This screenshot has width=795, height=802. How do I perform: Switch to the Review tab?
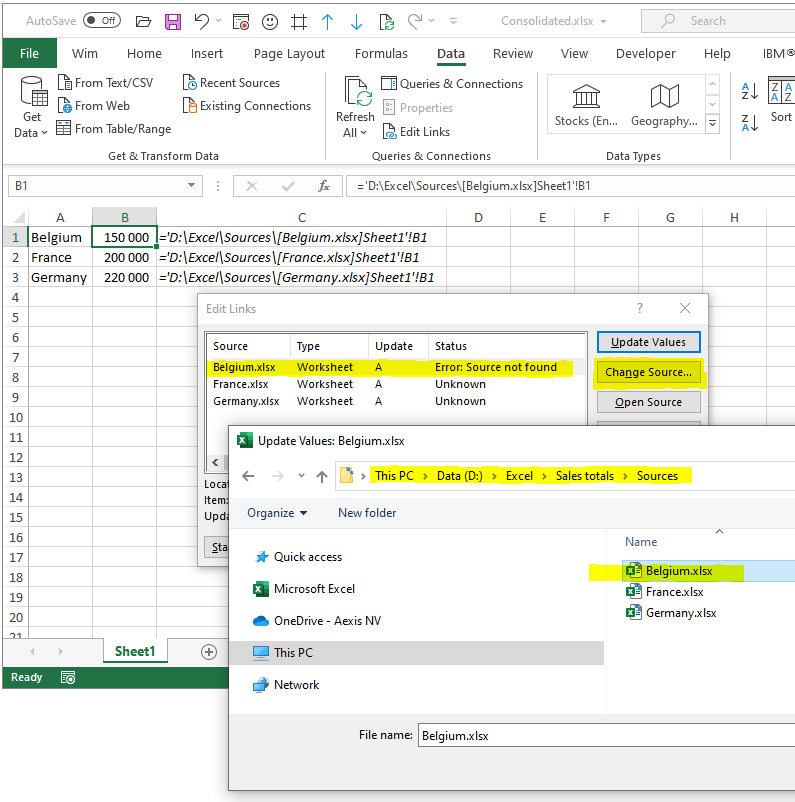[513, 53]
